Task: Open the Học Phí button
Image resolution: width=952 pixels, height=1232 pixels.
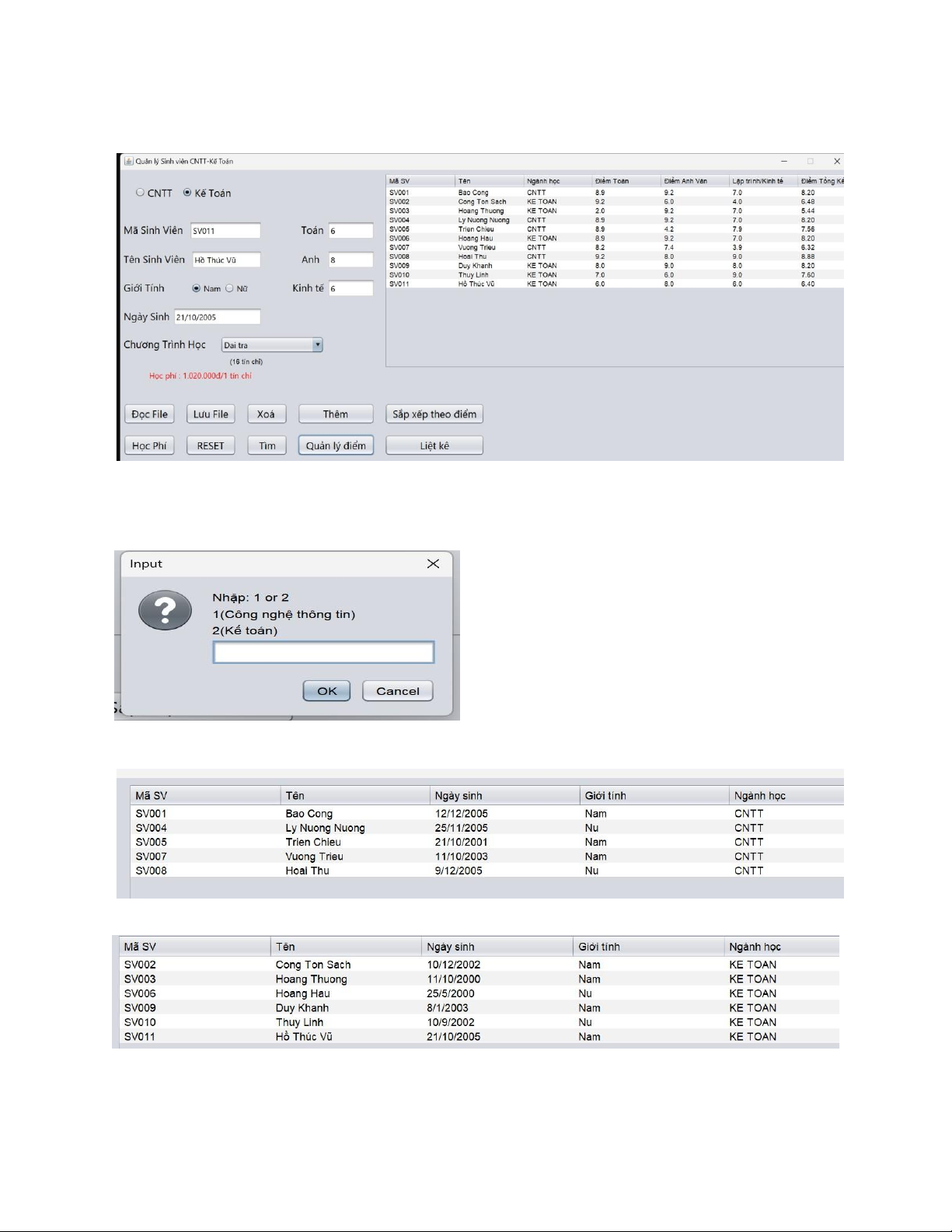Action: [x=149, y=445]
